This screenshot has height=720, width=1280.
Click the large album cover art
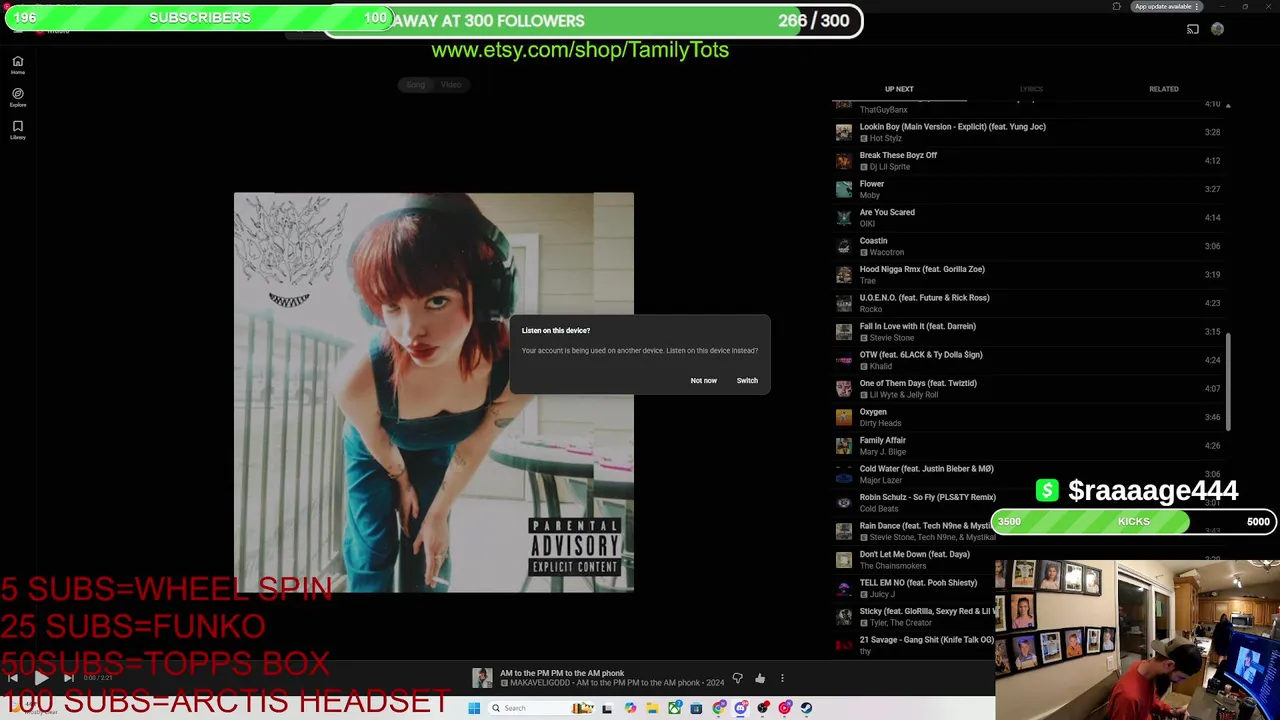pos(433,392)
